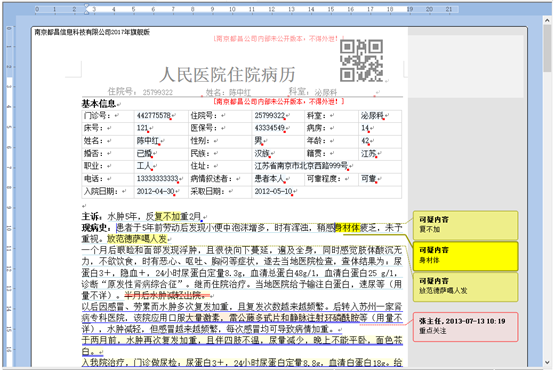Viewport: 555px width, 370px height.
Task: Click the 入院日期 value 2012-04-30
Action: coord(155,191)
